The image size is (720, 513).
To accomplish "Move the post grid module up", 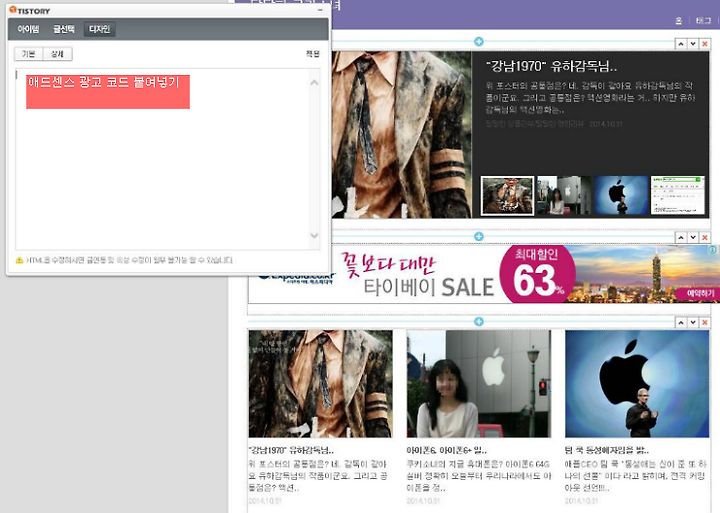I will tap(681, 322).
